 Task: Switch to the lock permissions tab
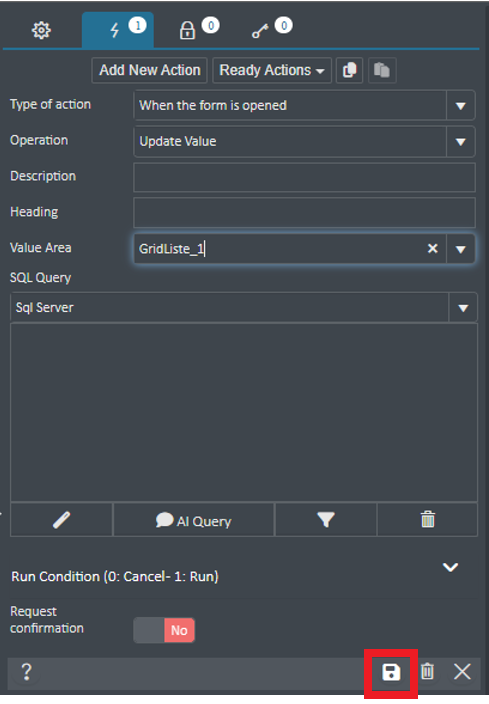pyautogui.click(x=187, y=31)
